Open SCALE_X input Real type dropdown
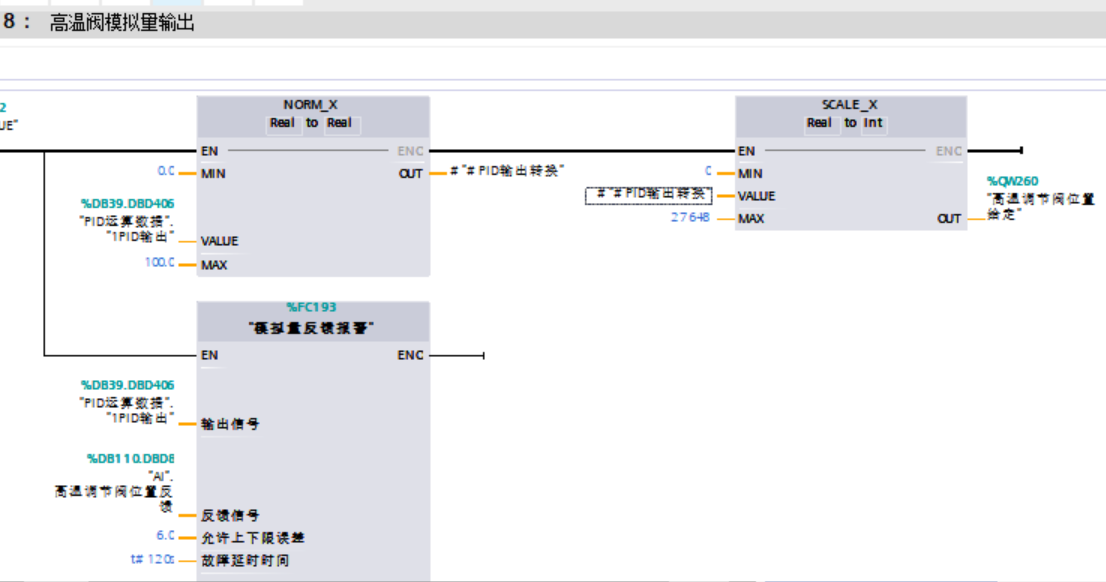 [x=820, y=123]
